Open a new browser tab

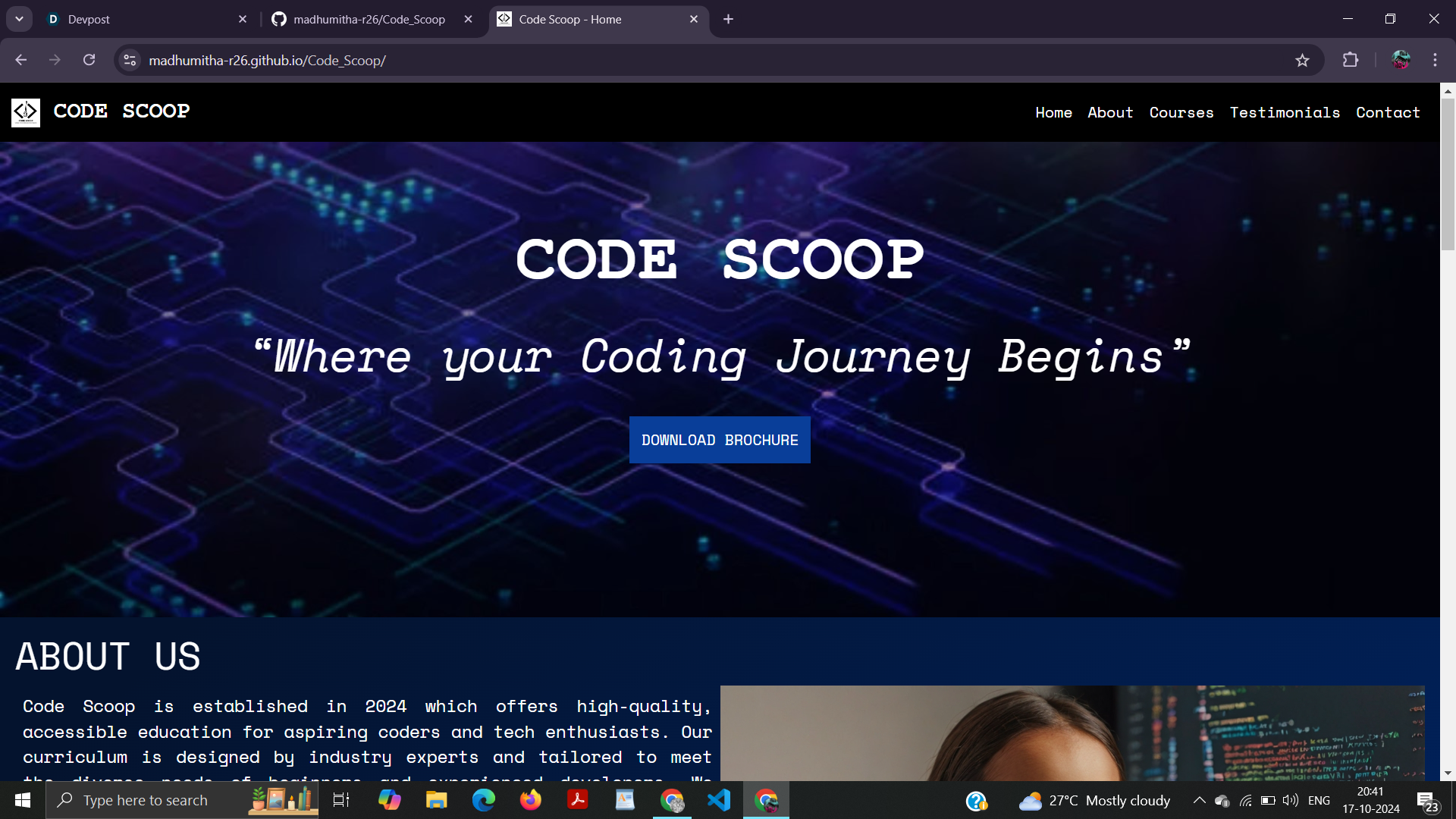pyautogui.click(x=728, y=19)
